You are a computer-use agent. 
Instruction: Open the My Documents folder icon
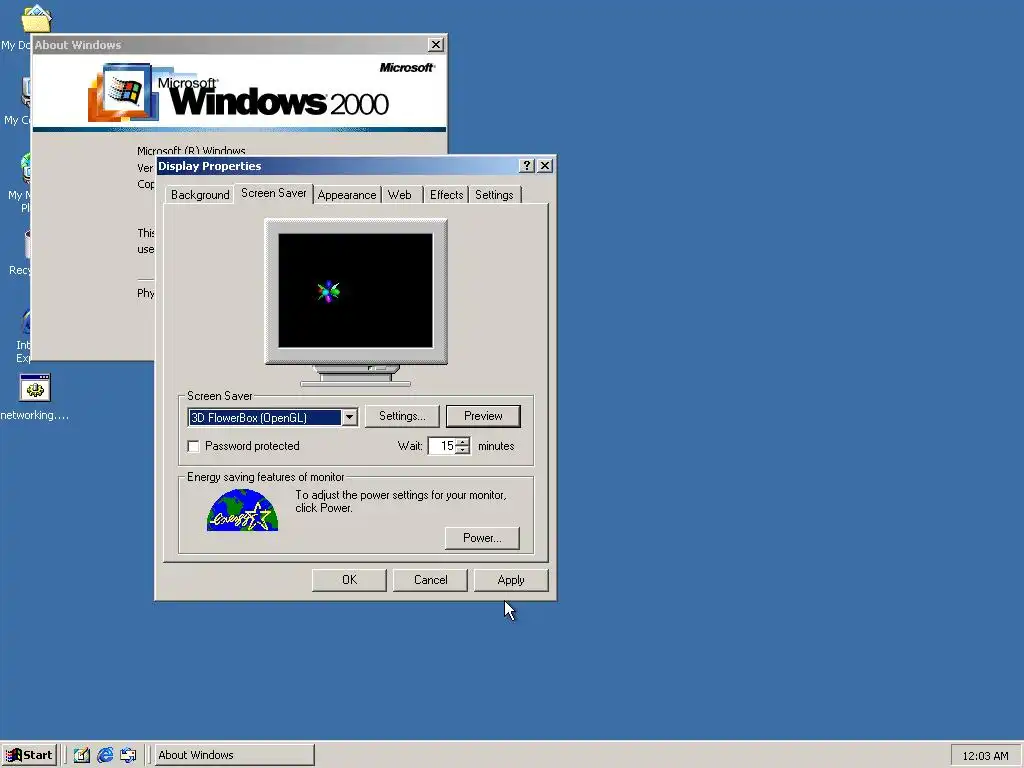pos(37,18)
